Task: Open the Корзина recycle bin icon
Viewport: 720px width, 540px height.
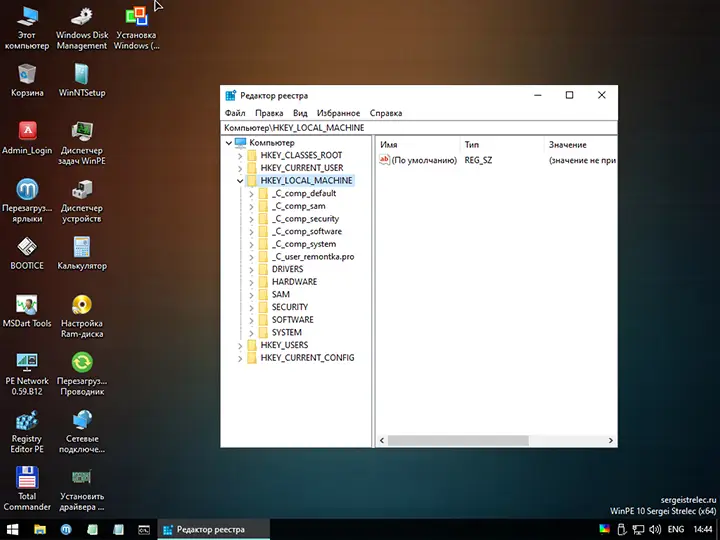Action: pos(27,80)
